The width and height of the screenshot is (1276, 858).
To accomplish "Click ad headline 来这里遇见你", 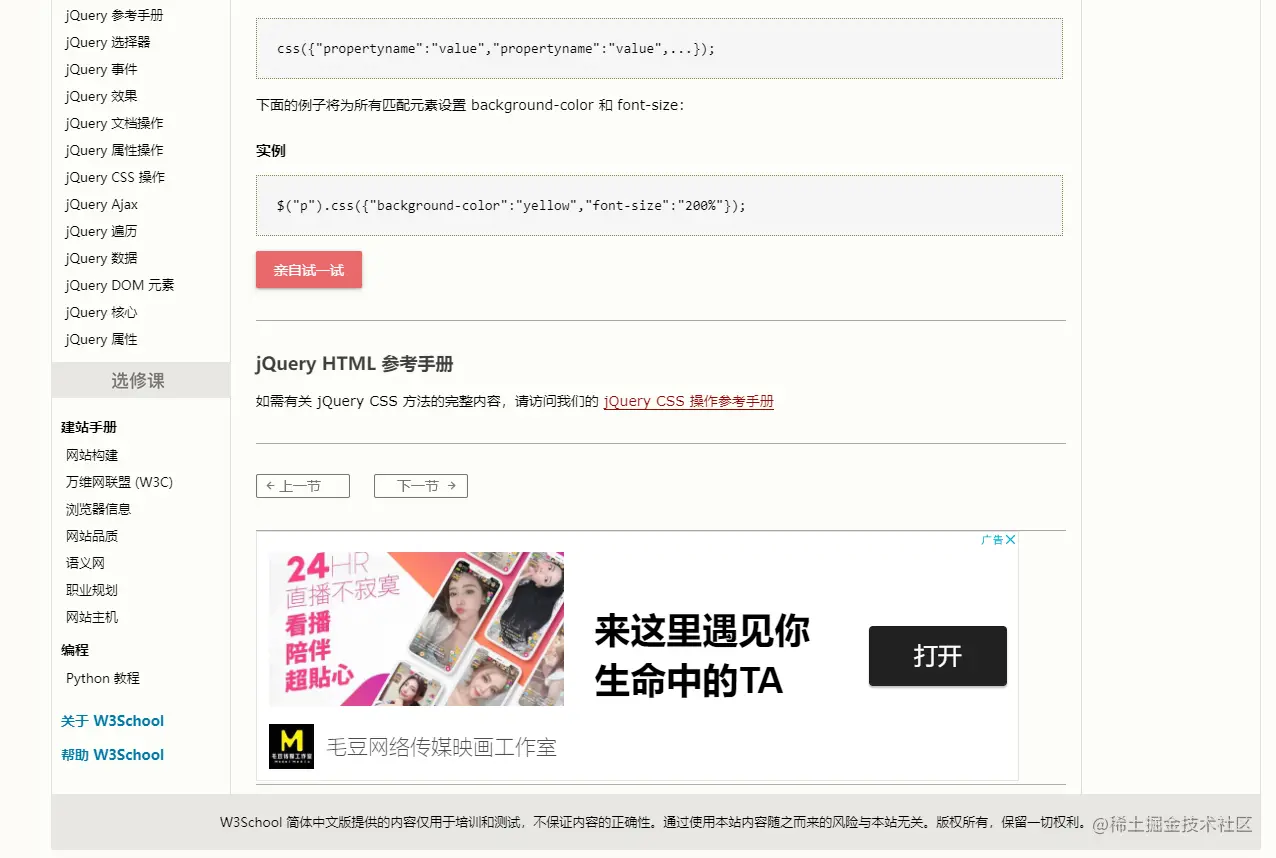I will 702,632.
